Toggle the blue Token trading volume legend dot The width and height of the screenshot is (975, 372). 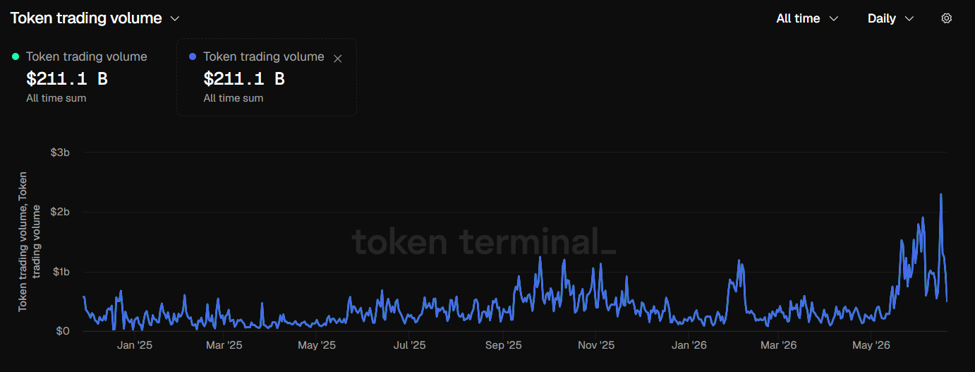pos(192,57)
